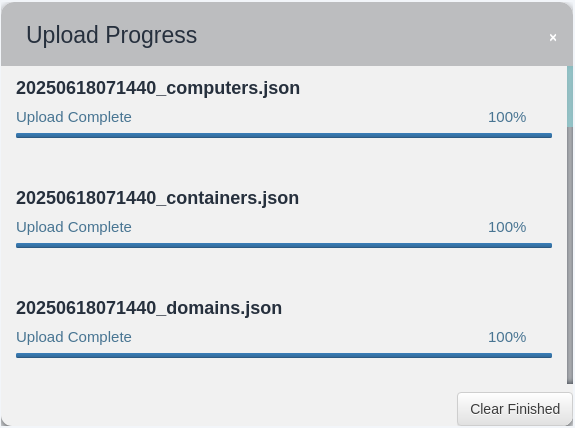Click Upload Complete status under computers.json

pos(74,117)
